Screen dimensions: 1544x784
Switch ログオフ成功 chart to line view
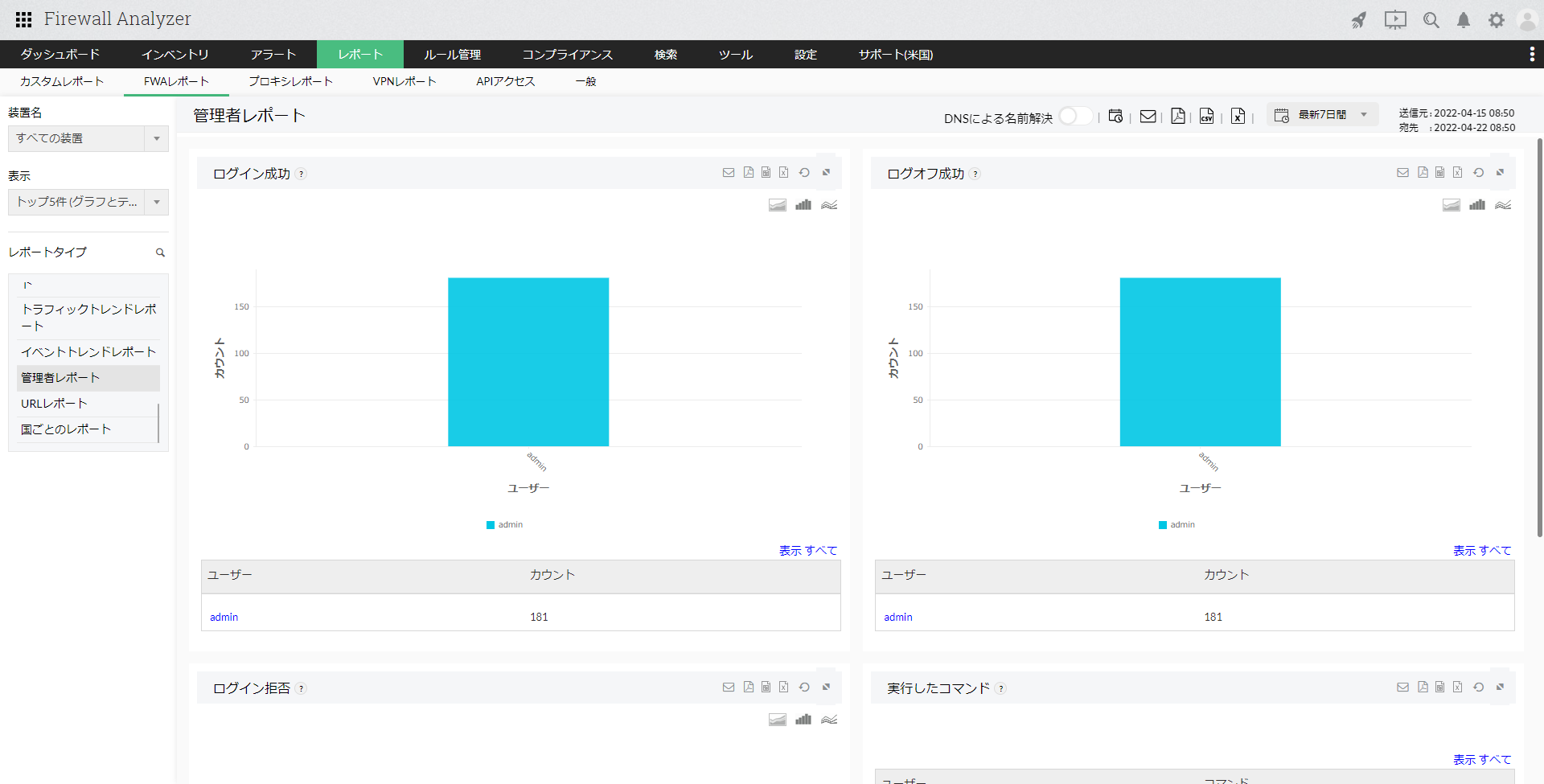(1503, 205)
